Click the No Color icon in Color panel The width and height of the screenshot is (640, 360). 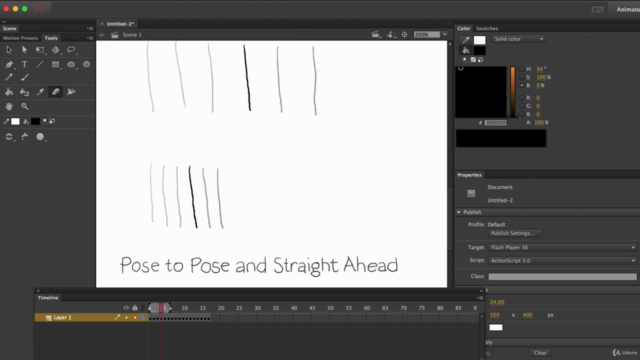473,60
